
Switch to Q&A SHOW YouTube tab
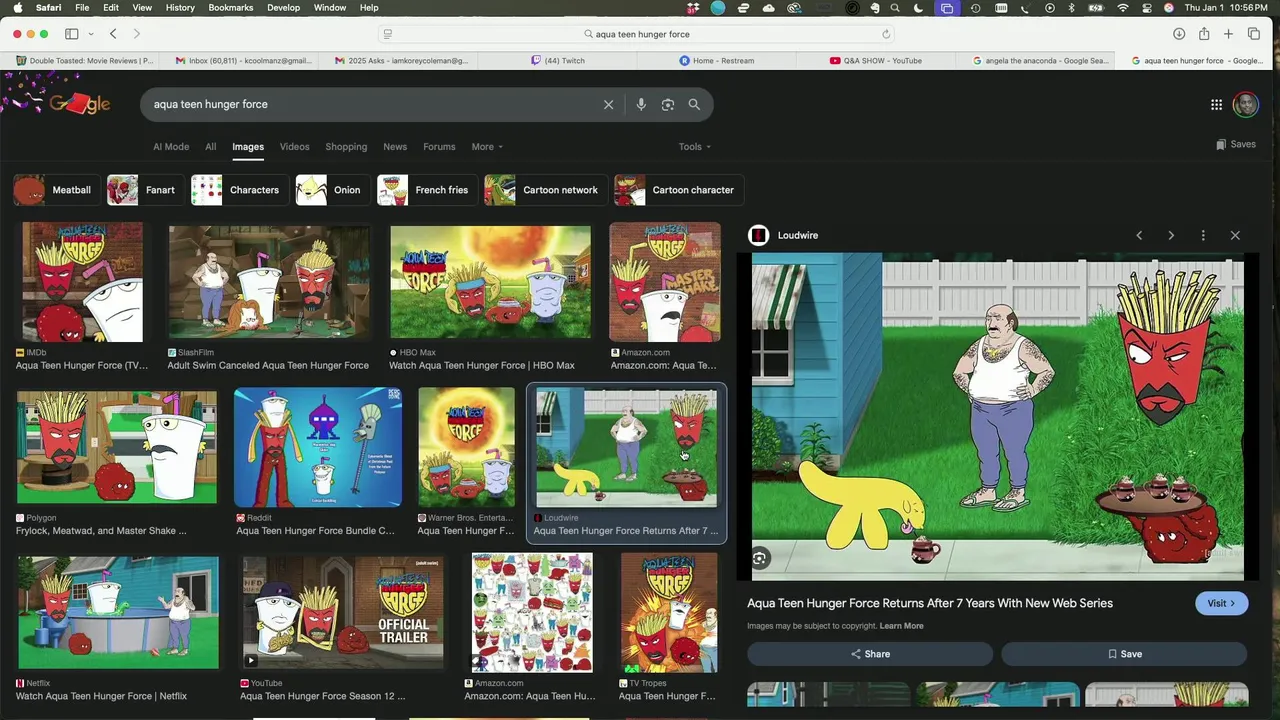point(875,60)
